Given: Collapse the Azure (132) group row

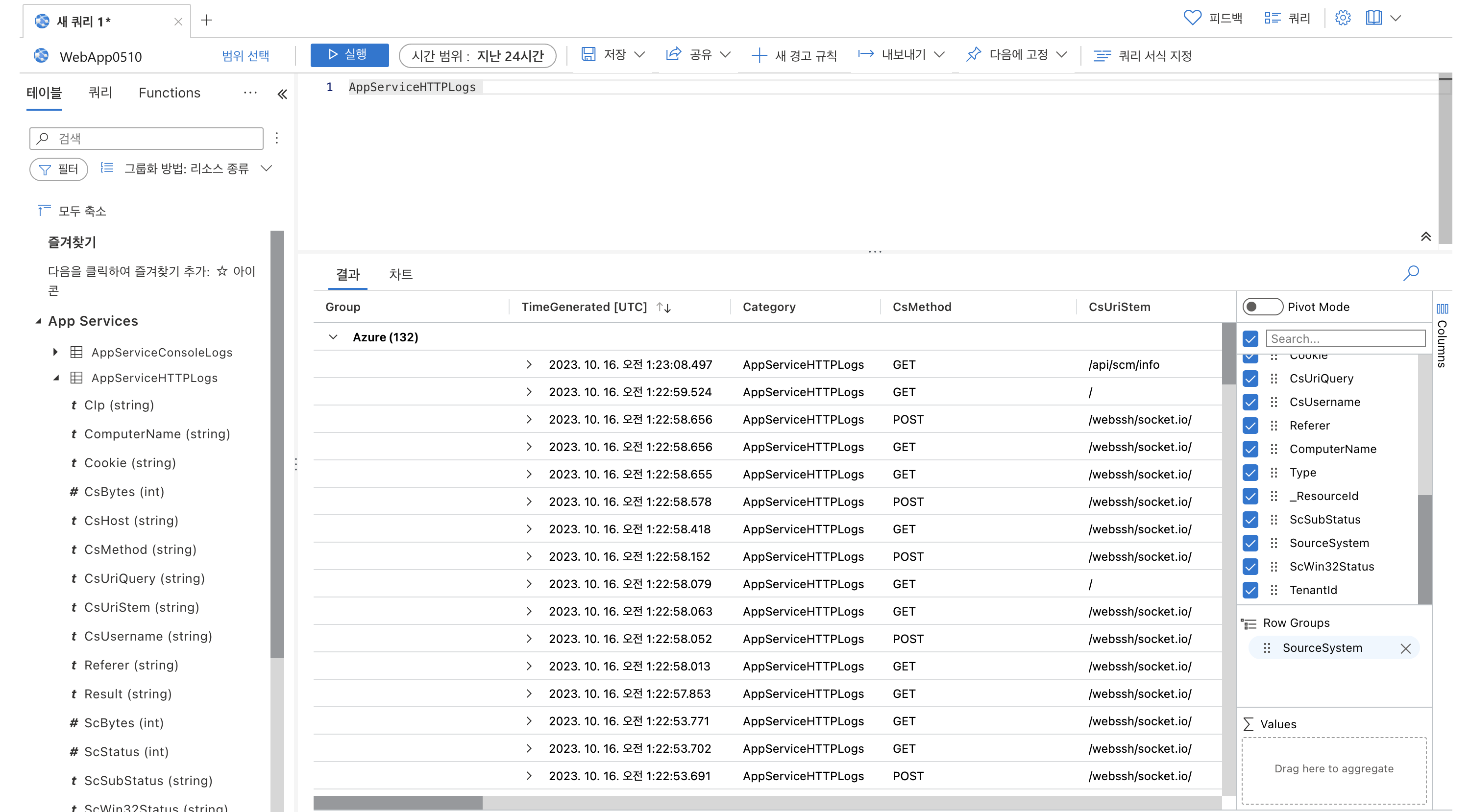Looking at the screenshot, I should (333, 337).
